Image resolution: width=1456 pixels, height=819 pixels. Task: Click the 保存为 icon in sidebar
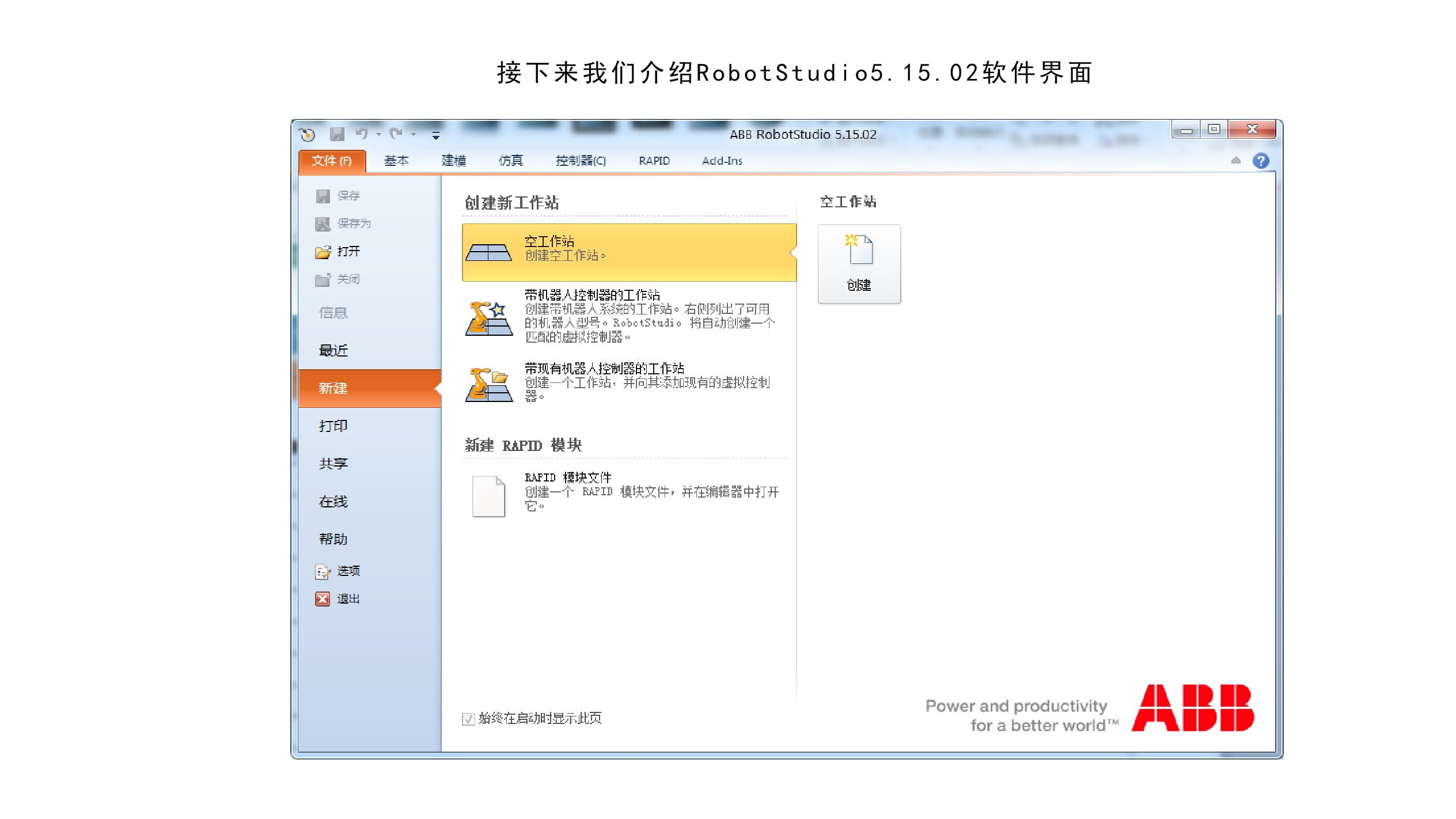(x=323, y=223)
